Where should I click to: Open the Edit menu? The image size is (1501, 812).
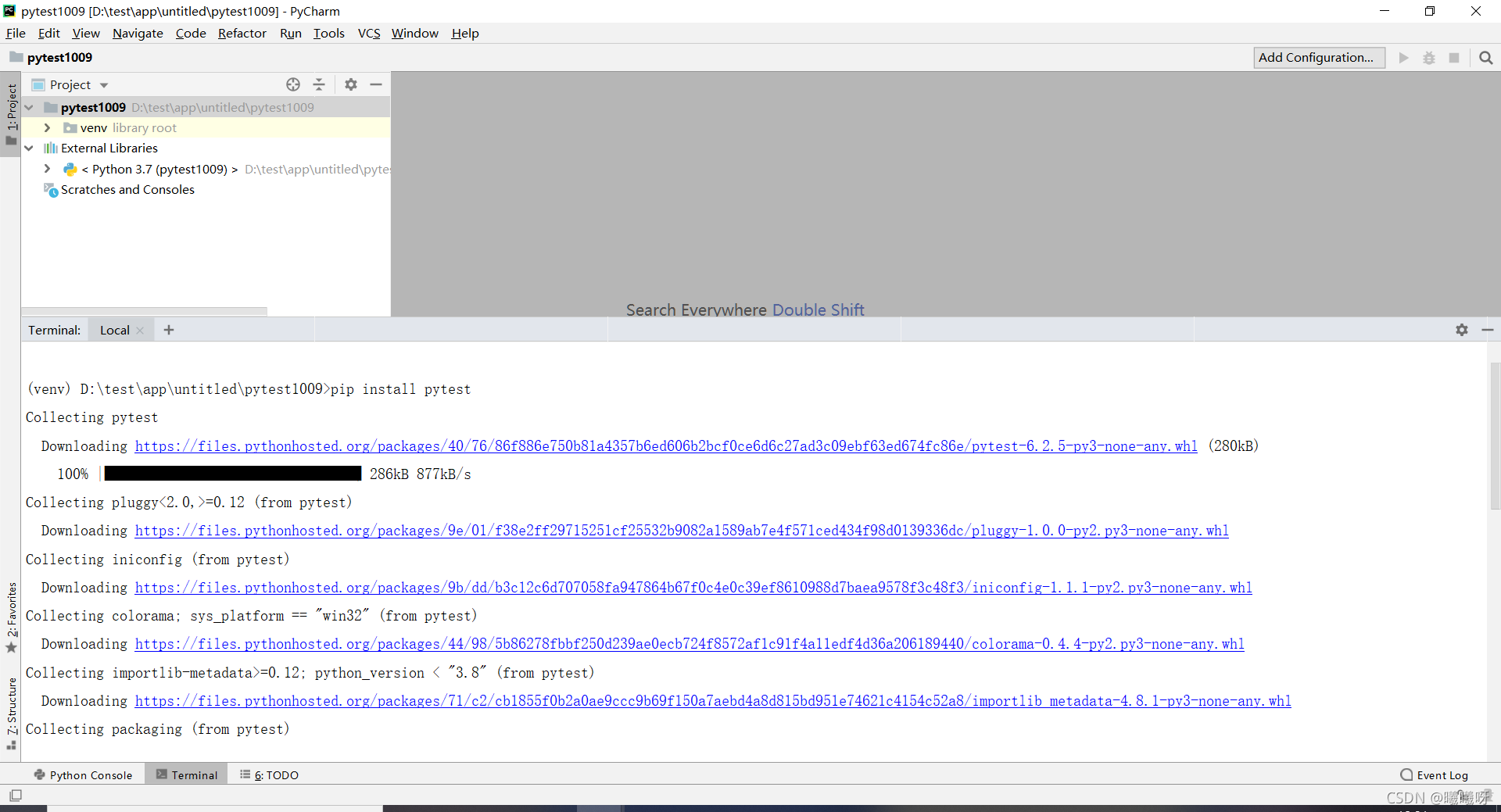pyautogui.click(x=48, y=33)
